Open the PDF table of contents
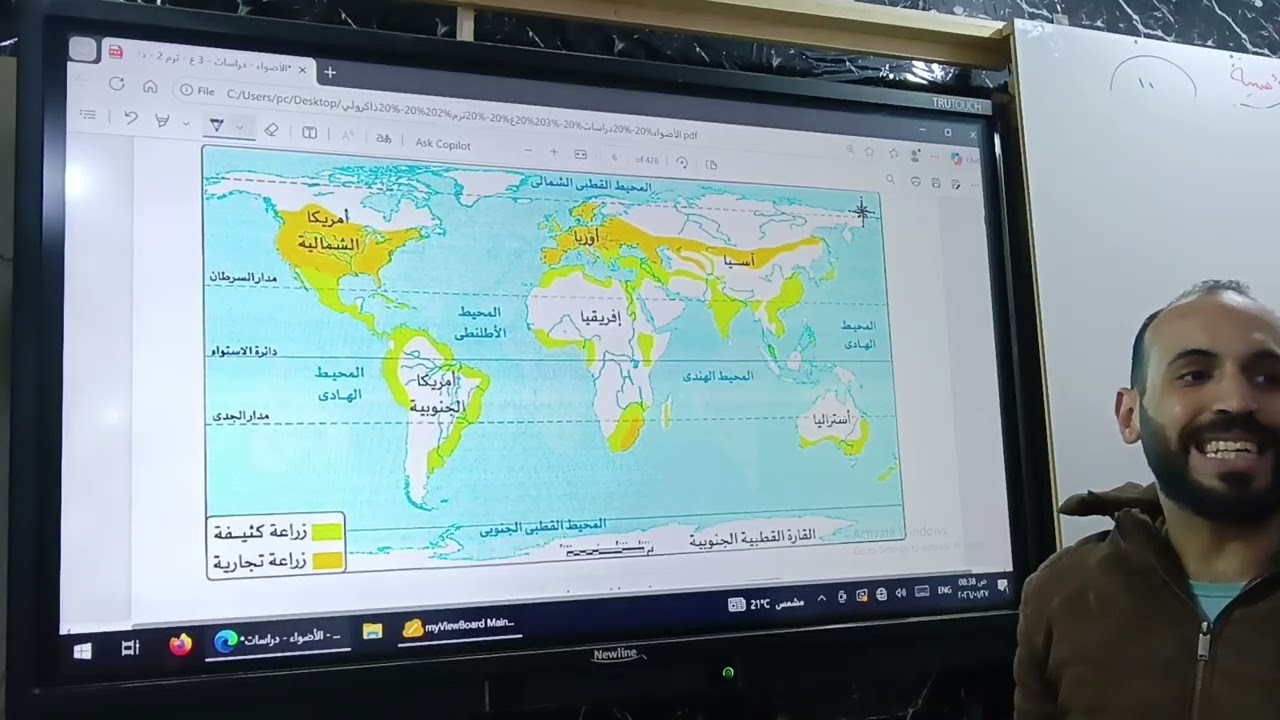Viewport: 1280px width, 720px height. tap(88, 116)
